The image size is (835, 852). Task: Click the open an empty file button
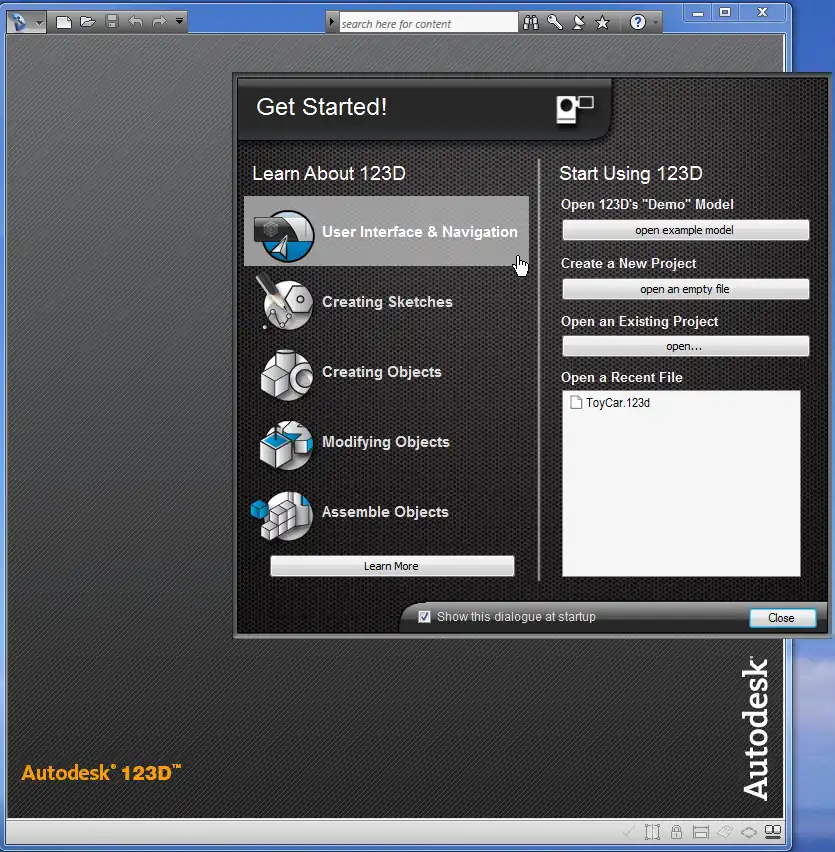pyautogui.click(x=685, y=289)
